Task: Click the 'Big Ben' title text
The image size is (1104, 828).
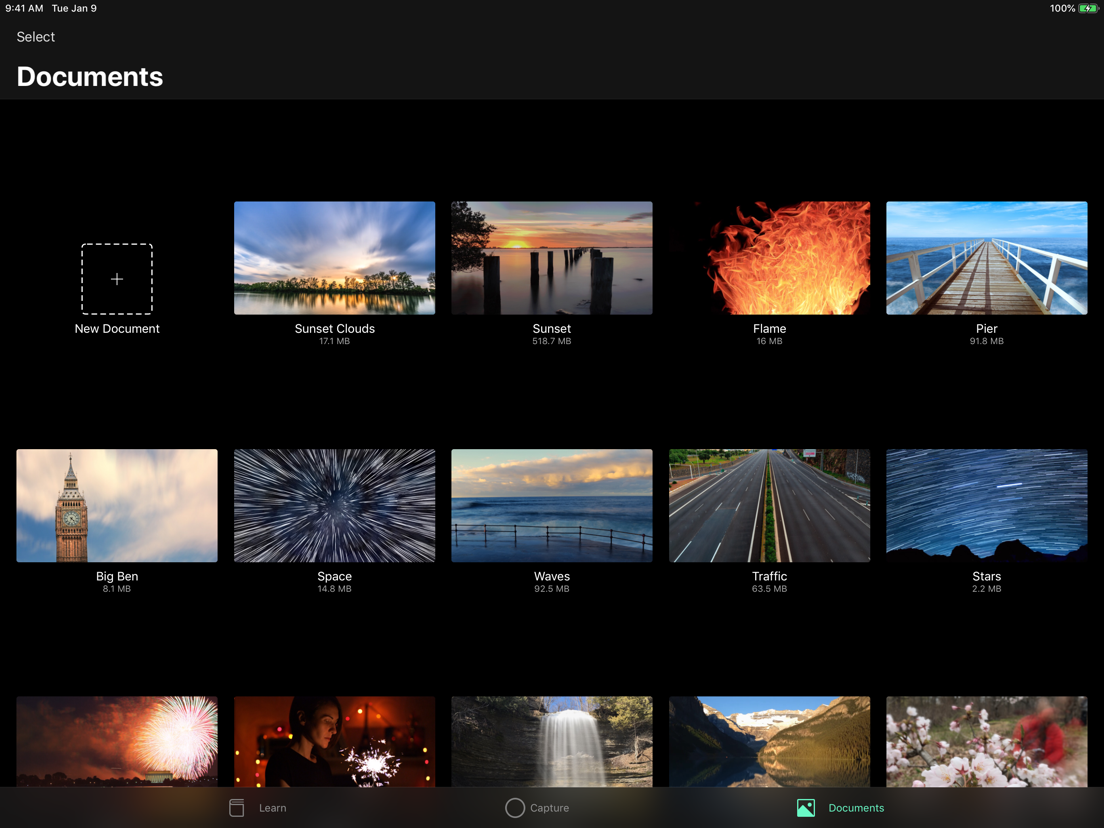Action: (117, 576)
